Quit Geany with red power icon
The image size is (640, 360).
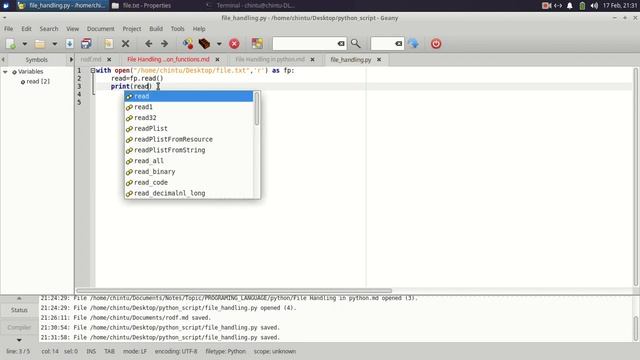[436, 44]
